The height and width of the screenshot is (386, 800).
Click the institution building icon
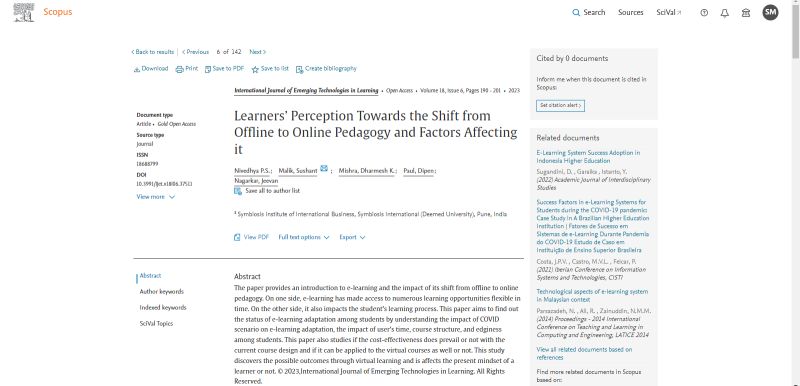(745, 13)
